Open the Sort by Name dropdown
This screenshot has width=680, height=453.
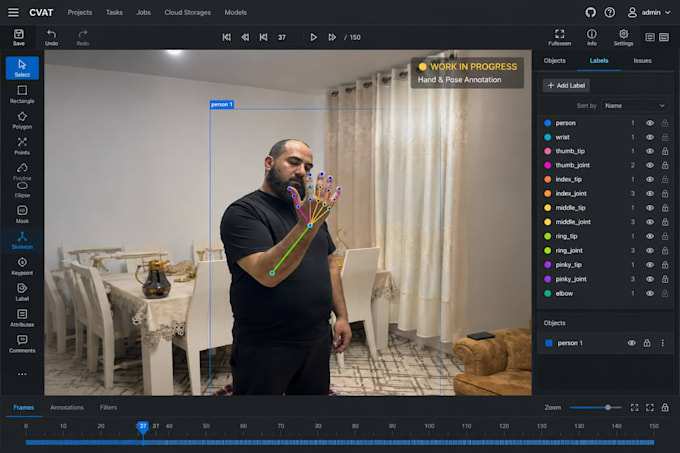coord(634,106)
